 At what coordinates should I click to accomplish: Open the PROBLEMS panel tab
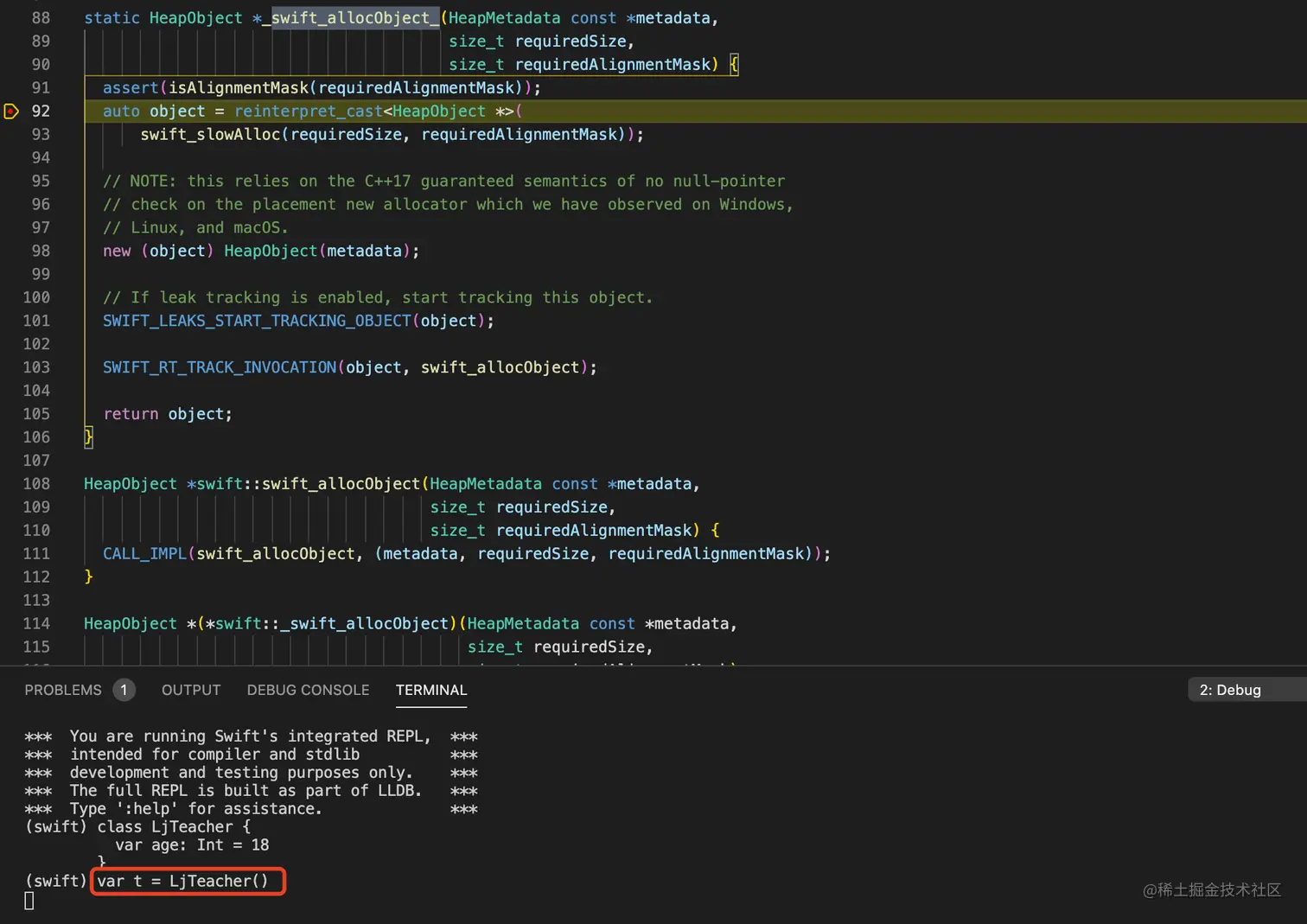click(x=63, y=690)
